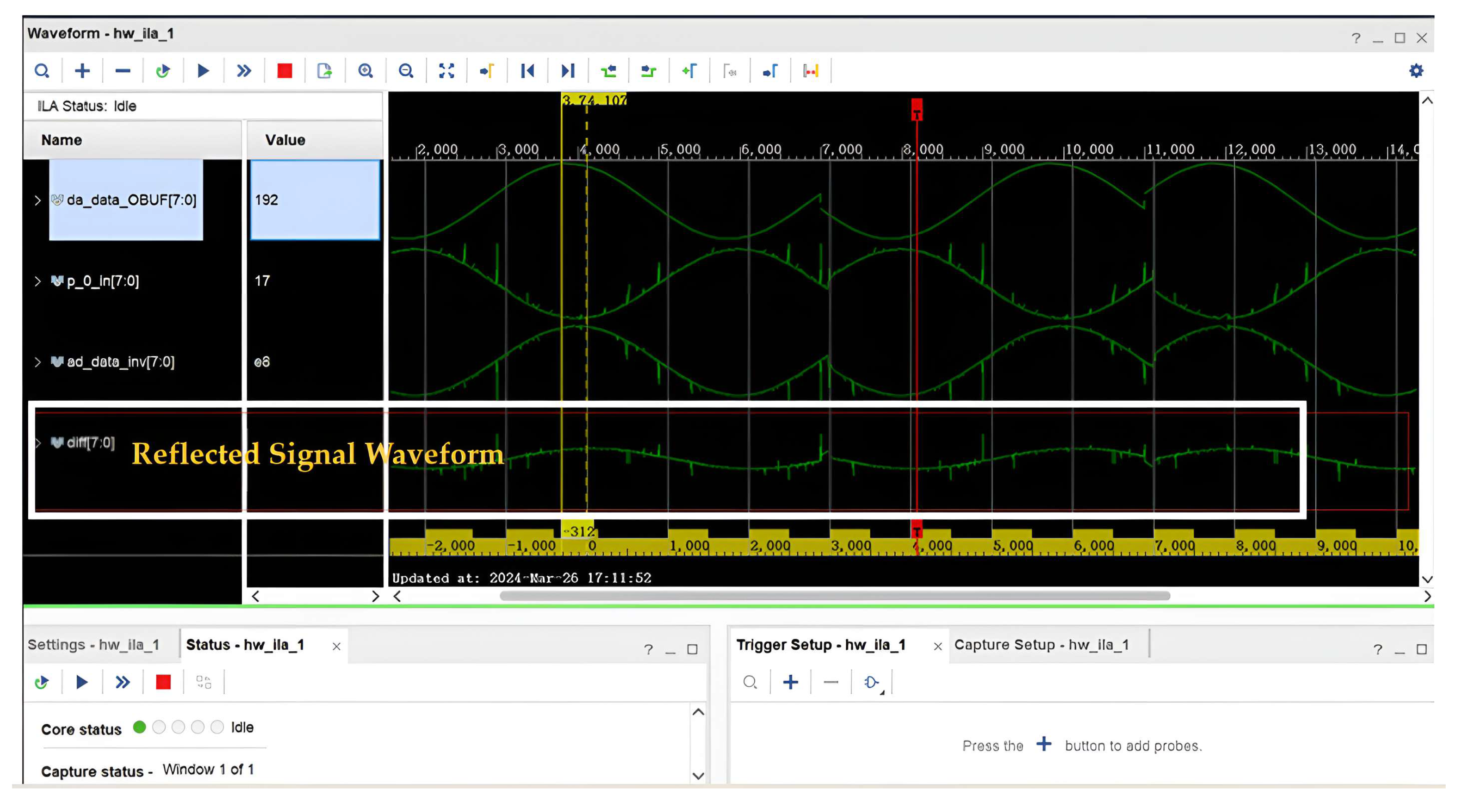Click the zoom in magnifier icon
Screen dimensions: 1460x812
(x=366, y=71)
